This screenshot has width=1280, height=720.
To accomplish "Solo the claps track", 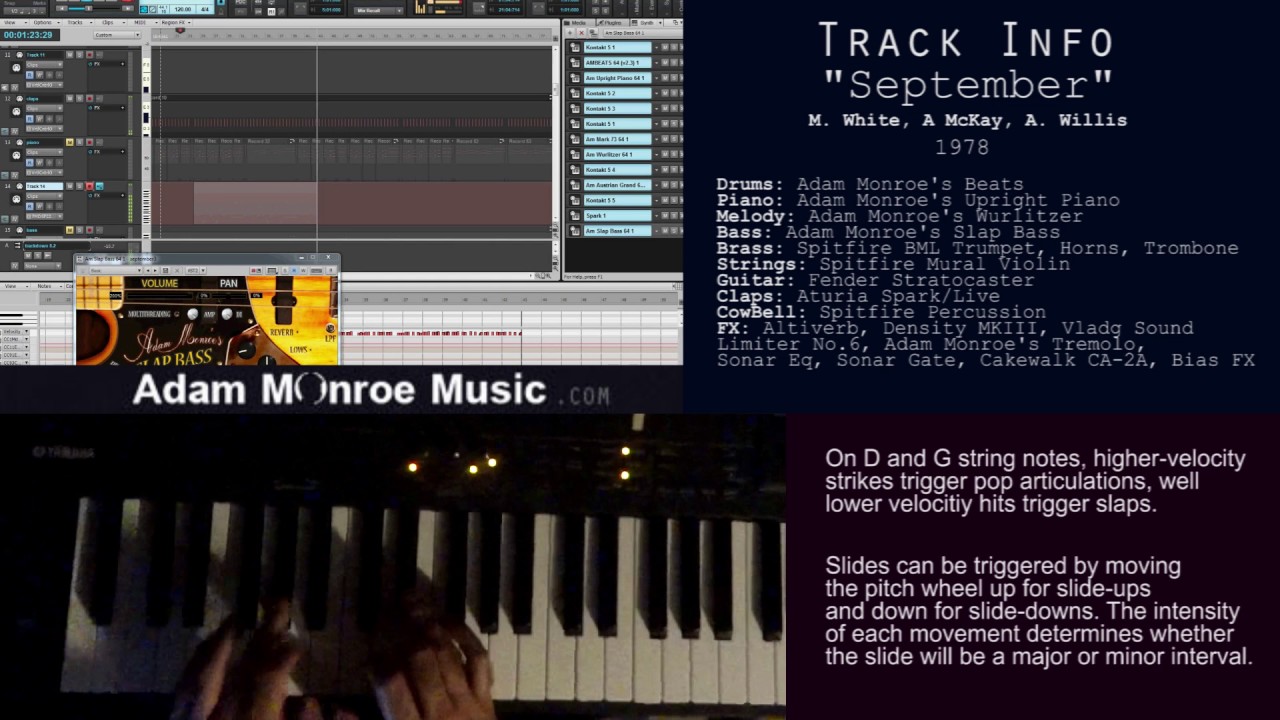I will click(x=80, y=98).
